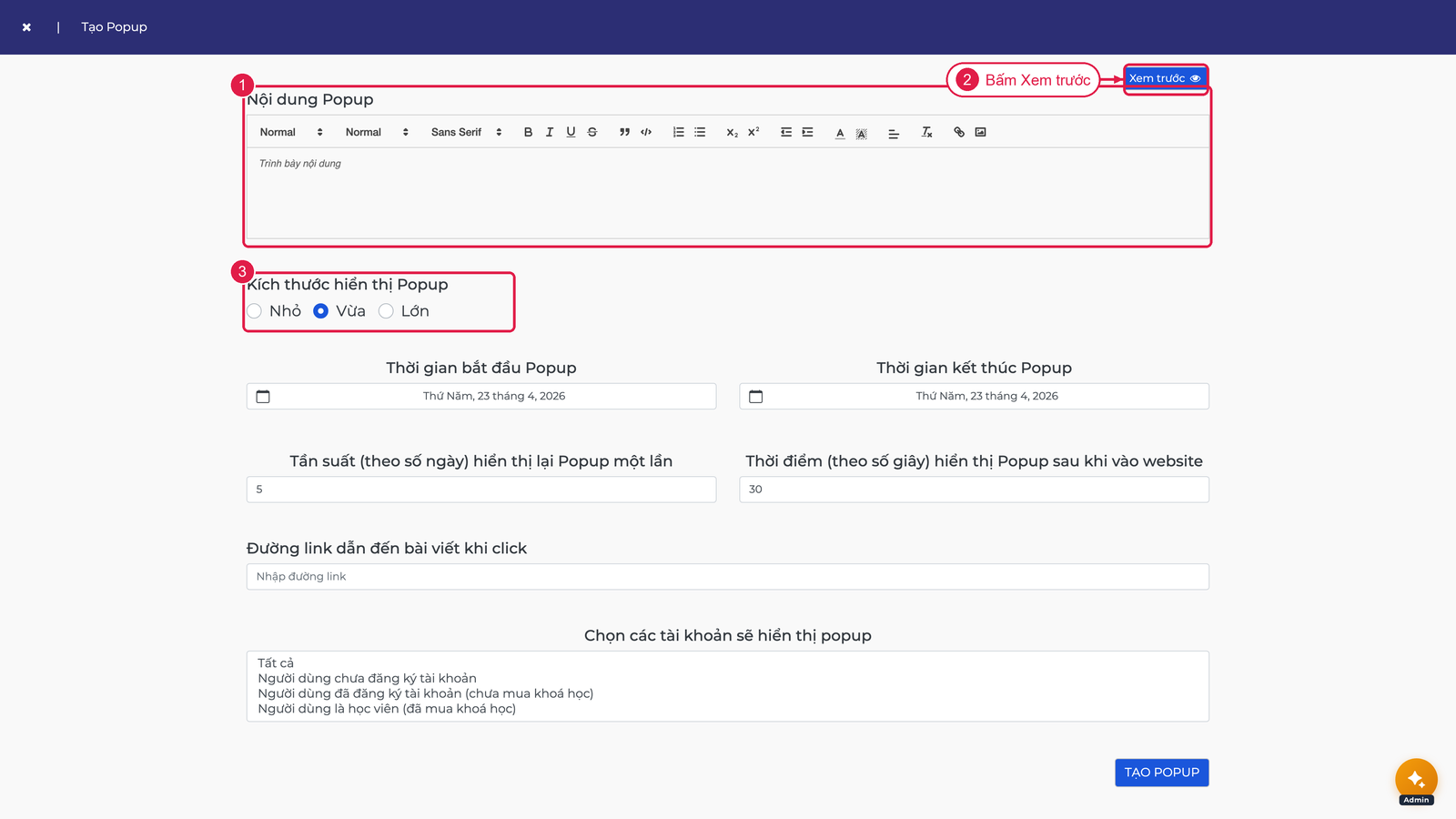The height and width of the screenshot is (819, 1456).
Task: Click the Xem trước preview button
Action: click(1165, 78)
